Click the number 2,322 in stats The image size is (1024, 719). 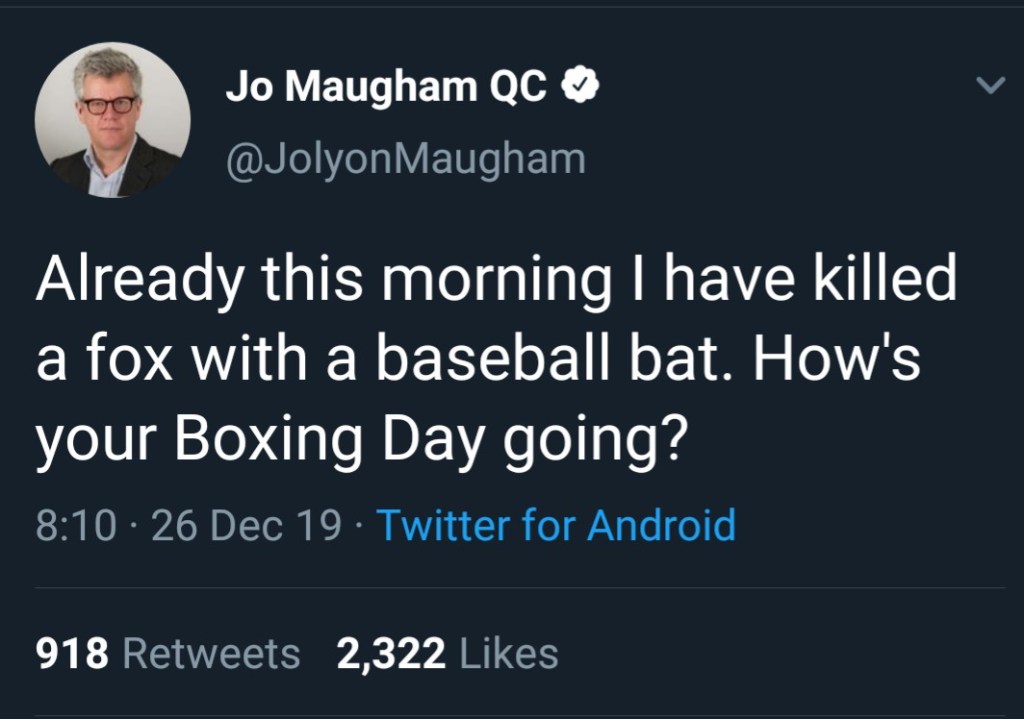(390, 654)
